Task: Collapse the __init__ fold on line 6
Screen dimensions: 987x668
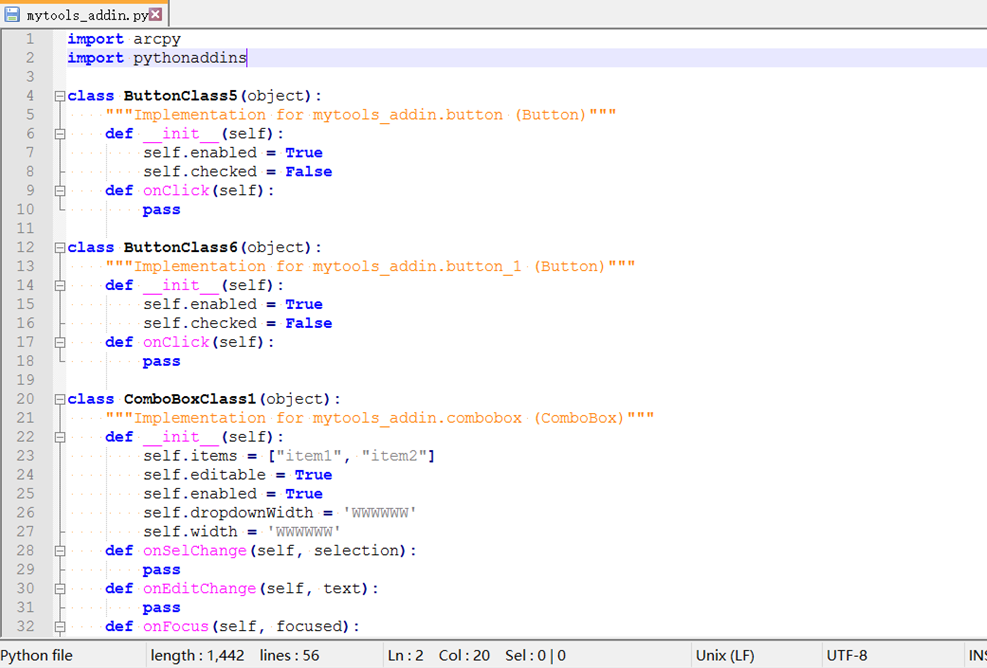Action: [x=60, y=134]
